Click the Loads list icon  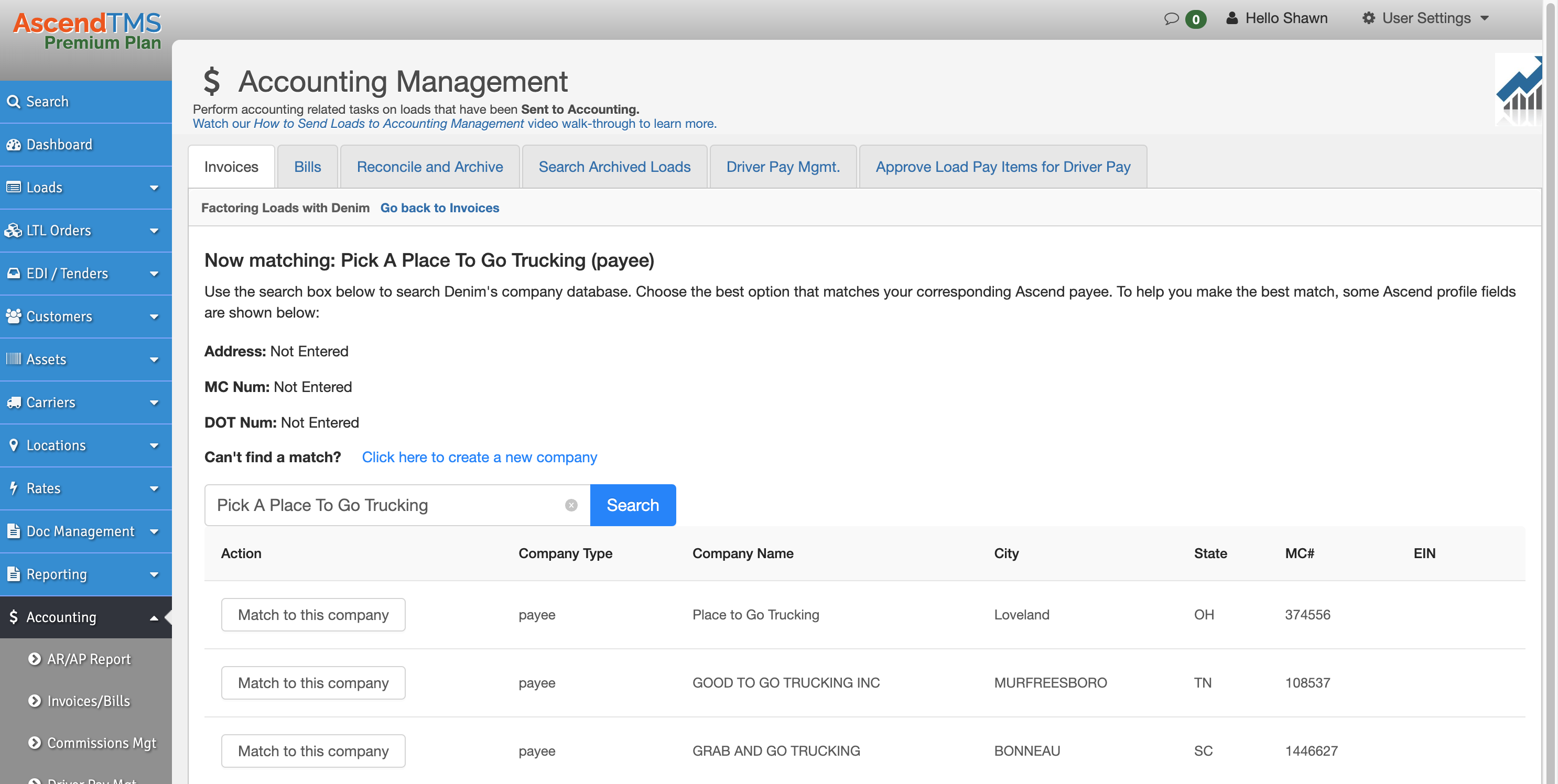tap(13, 188)
